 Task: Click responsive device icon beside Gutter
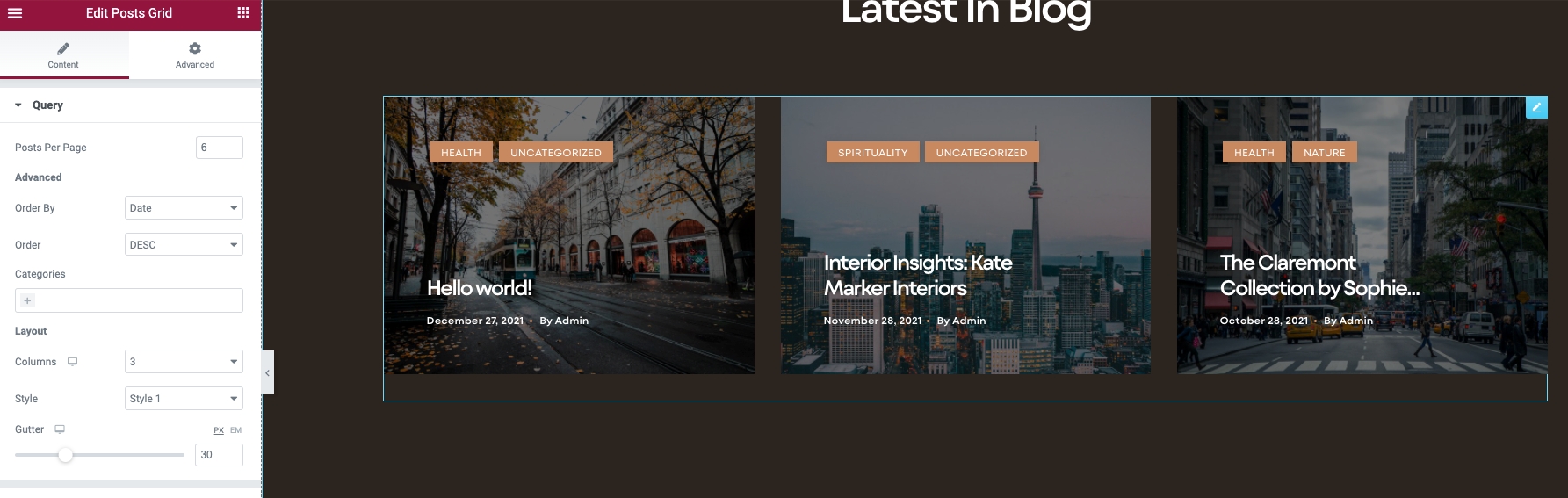(60, 429)
